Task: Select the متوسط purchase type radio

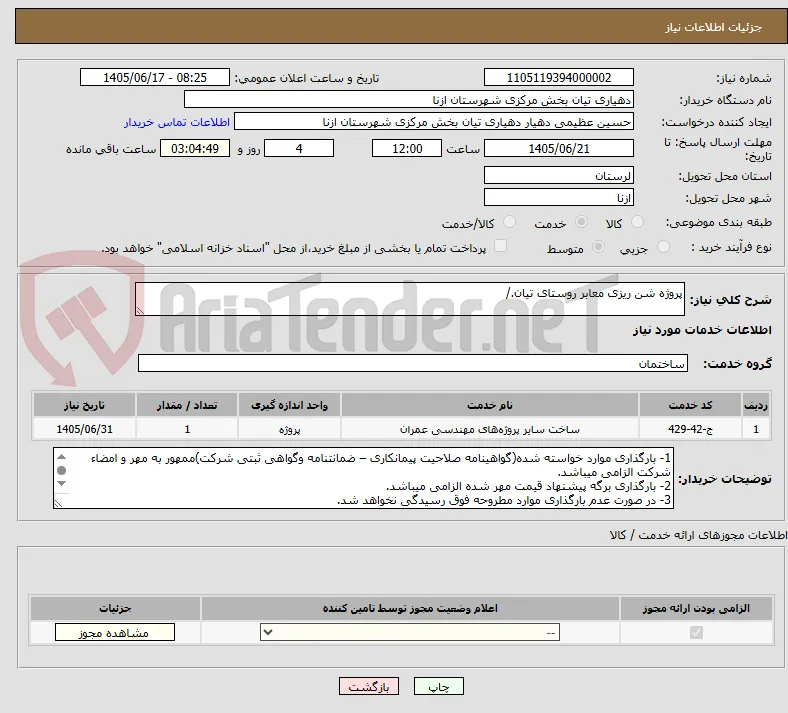Action: pos(598,247)
